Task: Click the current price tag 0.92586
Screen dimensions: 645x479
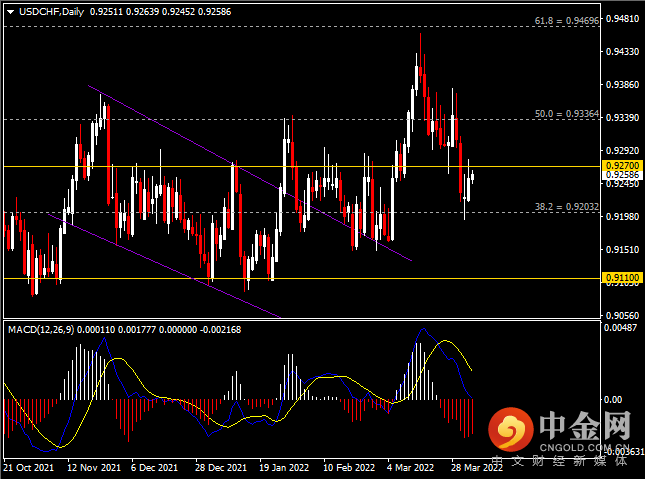Action: click(x=622, y=175)
